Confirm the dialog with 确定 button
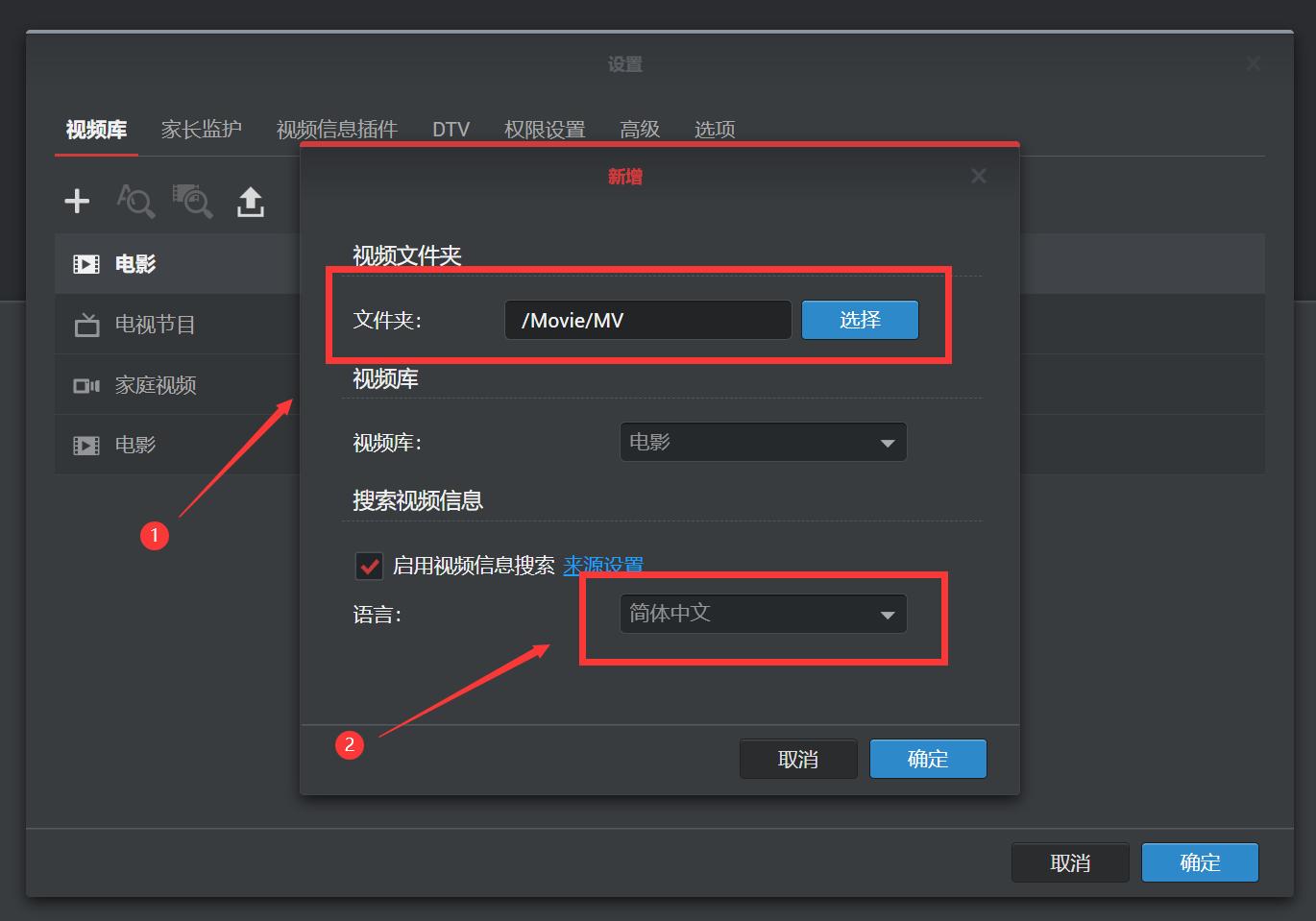1316x921 pixels. [x=927, y=759]
